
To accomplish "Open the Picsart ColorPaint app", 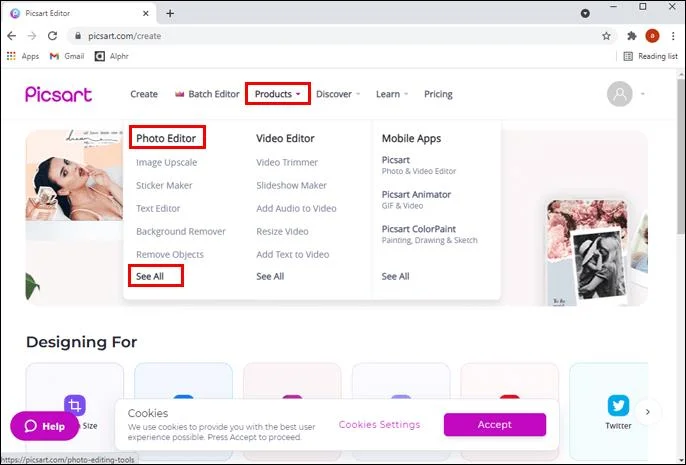I will point(429,234).
